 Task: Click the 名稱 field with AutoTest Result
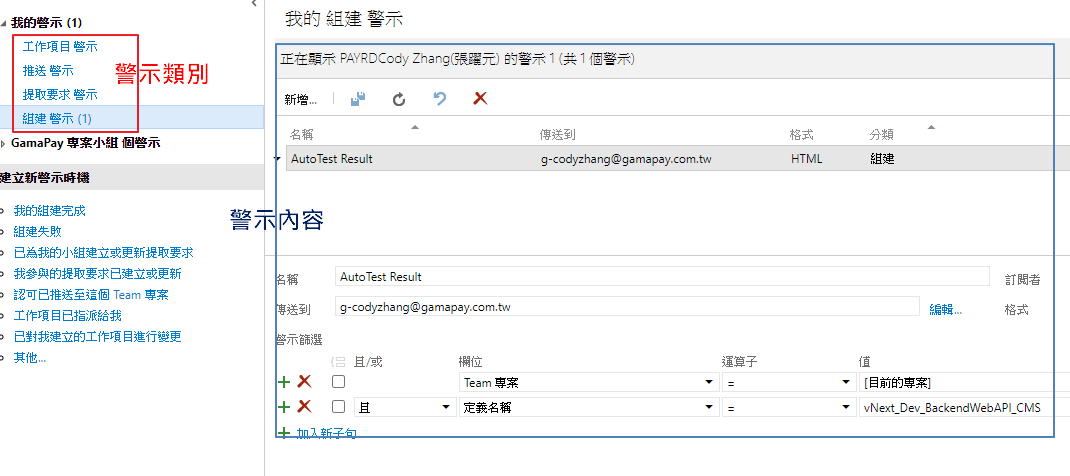click(x=660, y=277)
